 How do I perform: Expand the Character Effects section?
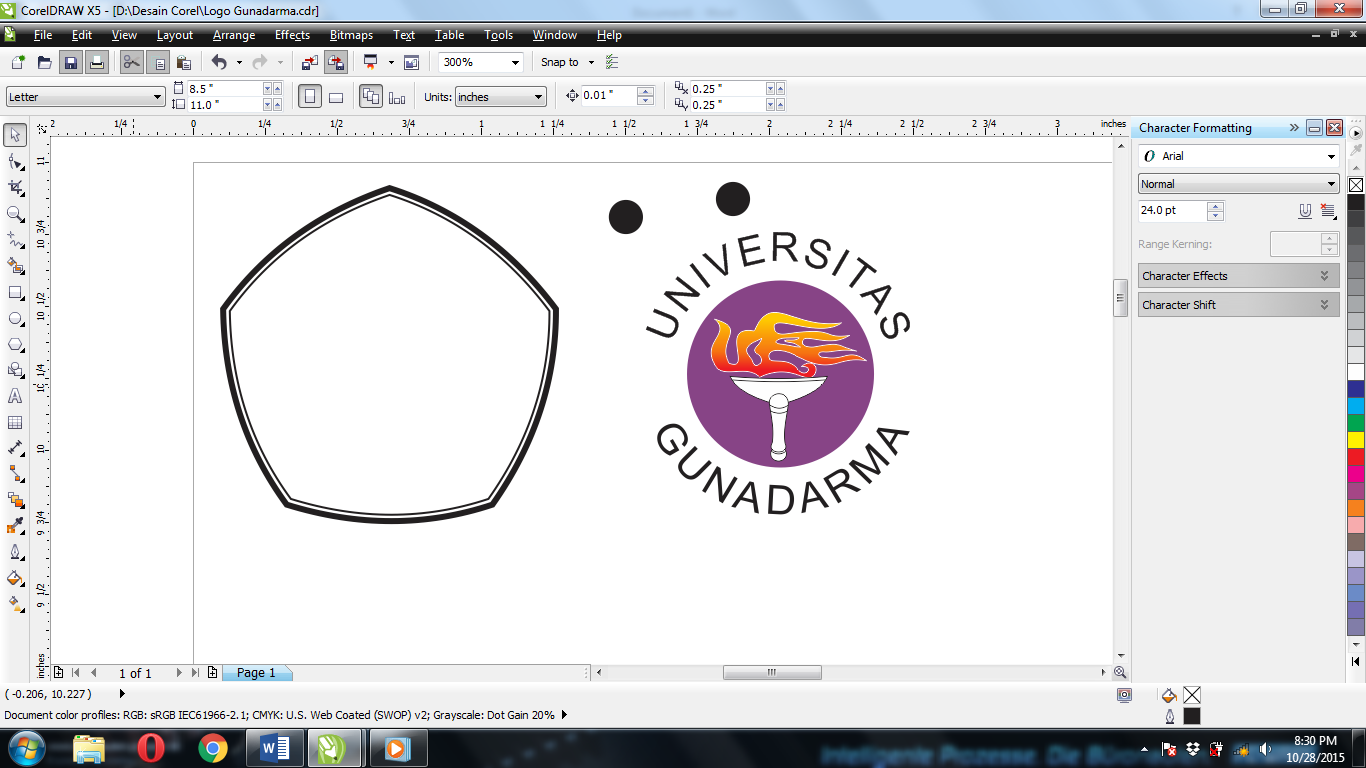(1238, 275)
